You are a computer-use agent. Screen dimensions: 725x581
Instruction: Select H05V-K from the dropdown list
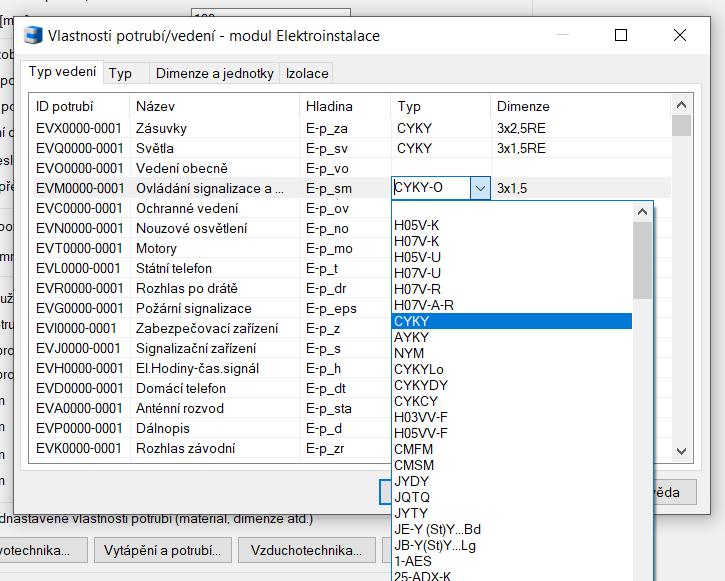pos(511,225)
